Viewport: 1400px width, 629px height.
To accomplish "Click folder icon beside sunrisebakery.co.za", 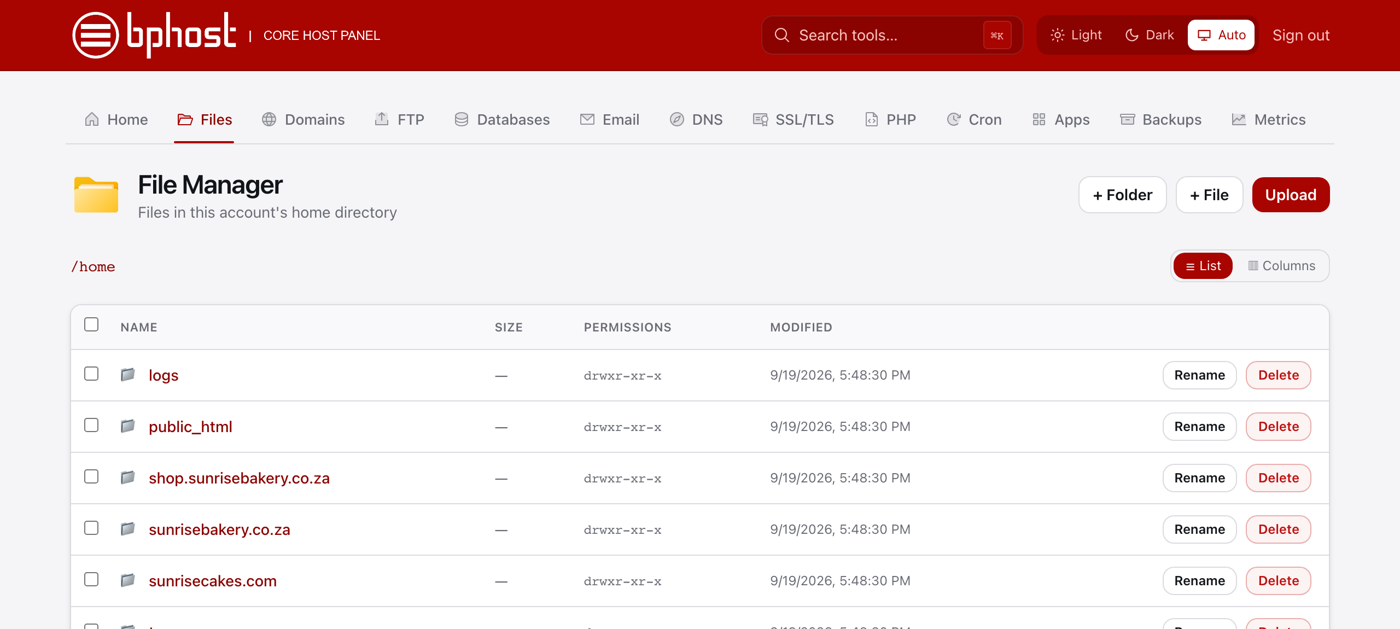I will tap(128, 529).
